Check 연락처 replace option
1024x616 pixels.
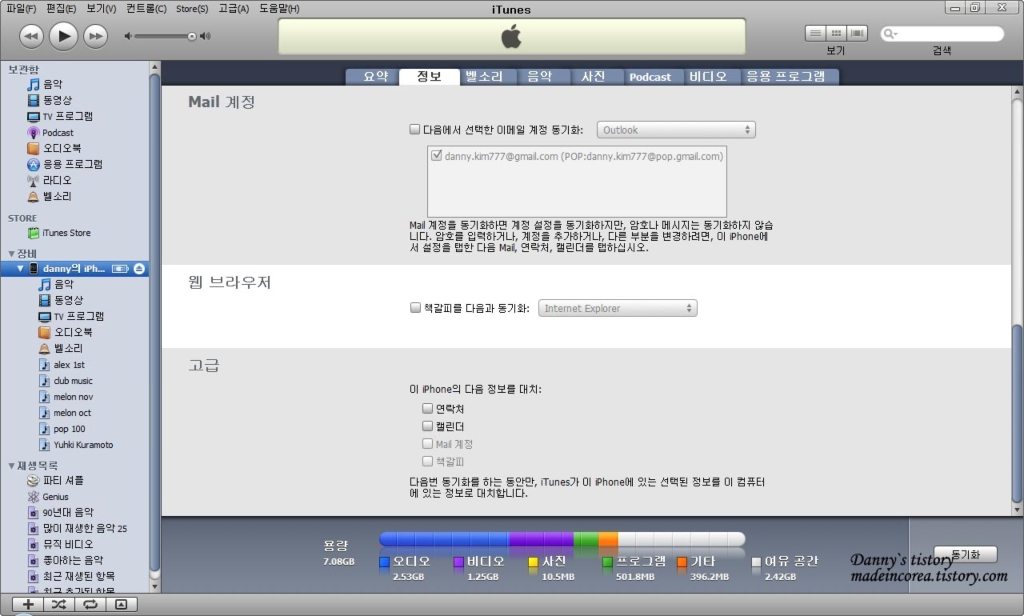click(x=427, y=408)
